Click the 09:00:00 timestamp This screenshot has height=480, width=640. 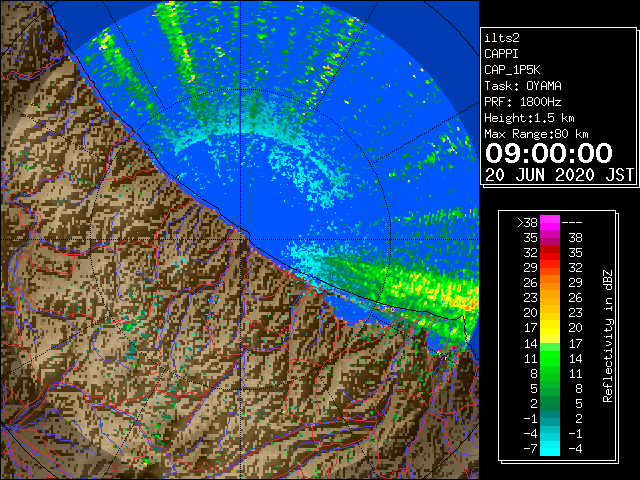(549, 153)
